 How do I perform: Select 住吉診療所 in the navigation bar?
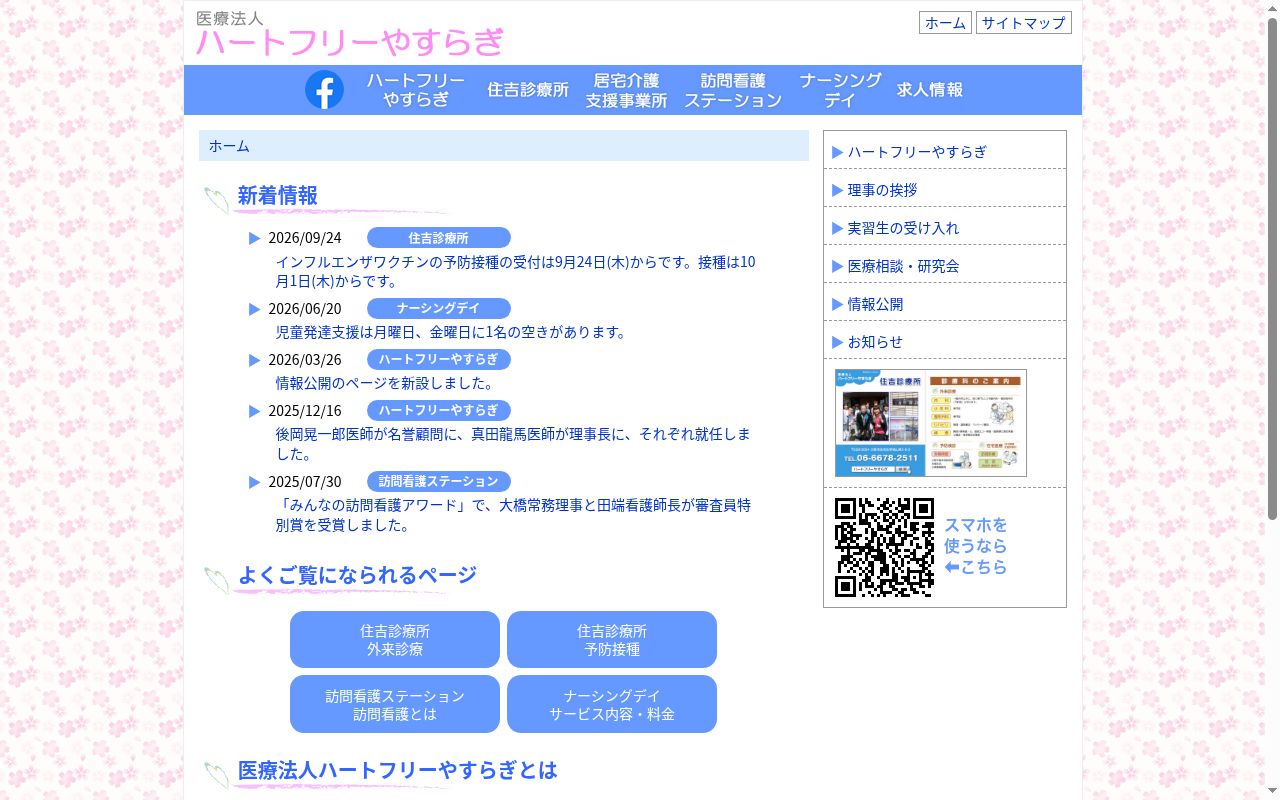point(528,90)
